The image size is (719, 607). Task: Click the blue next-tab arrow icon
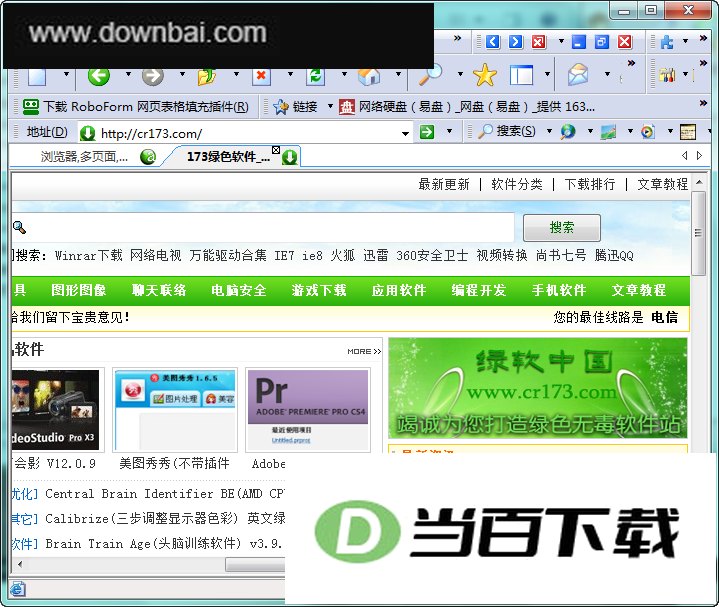[x=515, y=42]
